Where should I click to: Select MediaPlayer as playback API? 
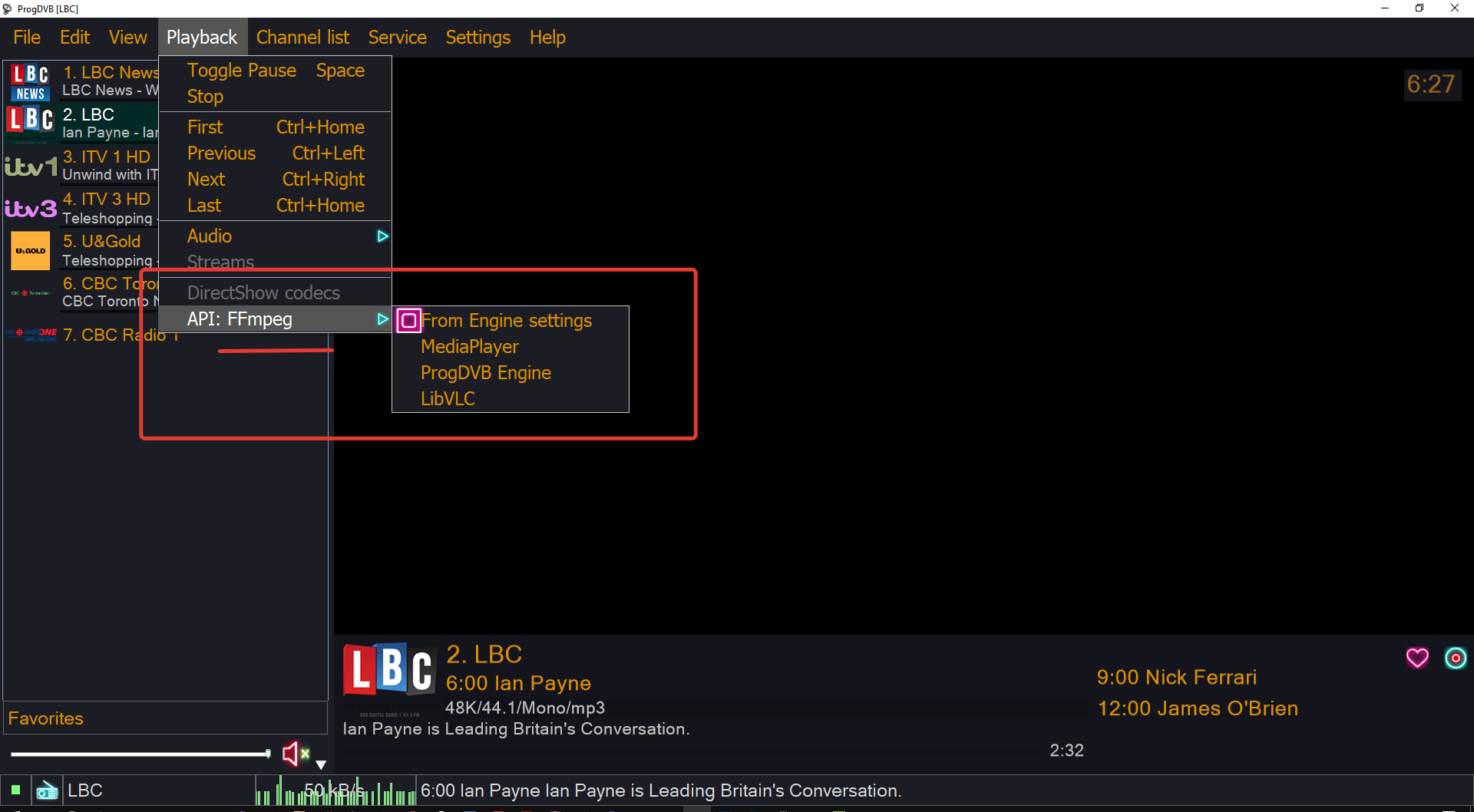coord(469,347)
